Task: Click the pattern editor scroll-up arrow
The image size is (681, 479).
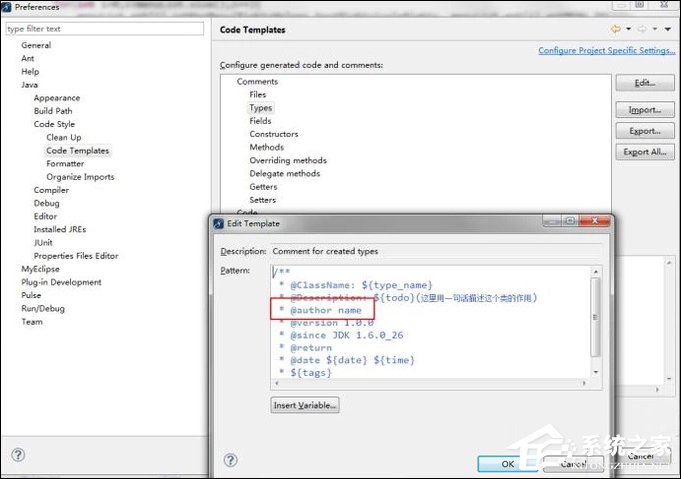Action: tap(596, 271)
